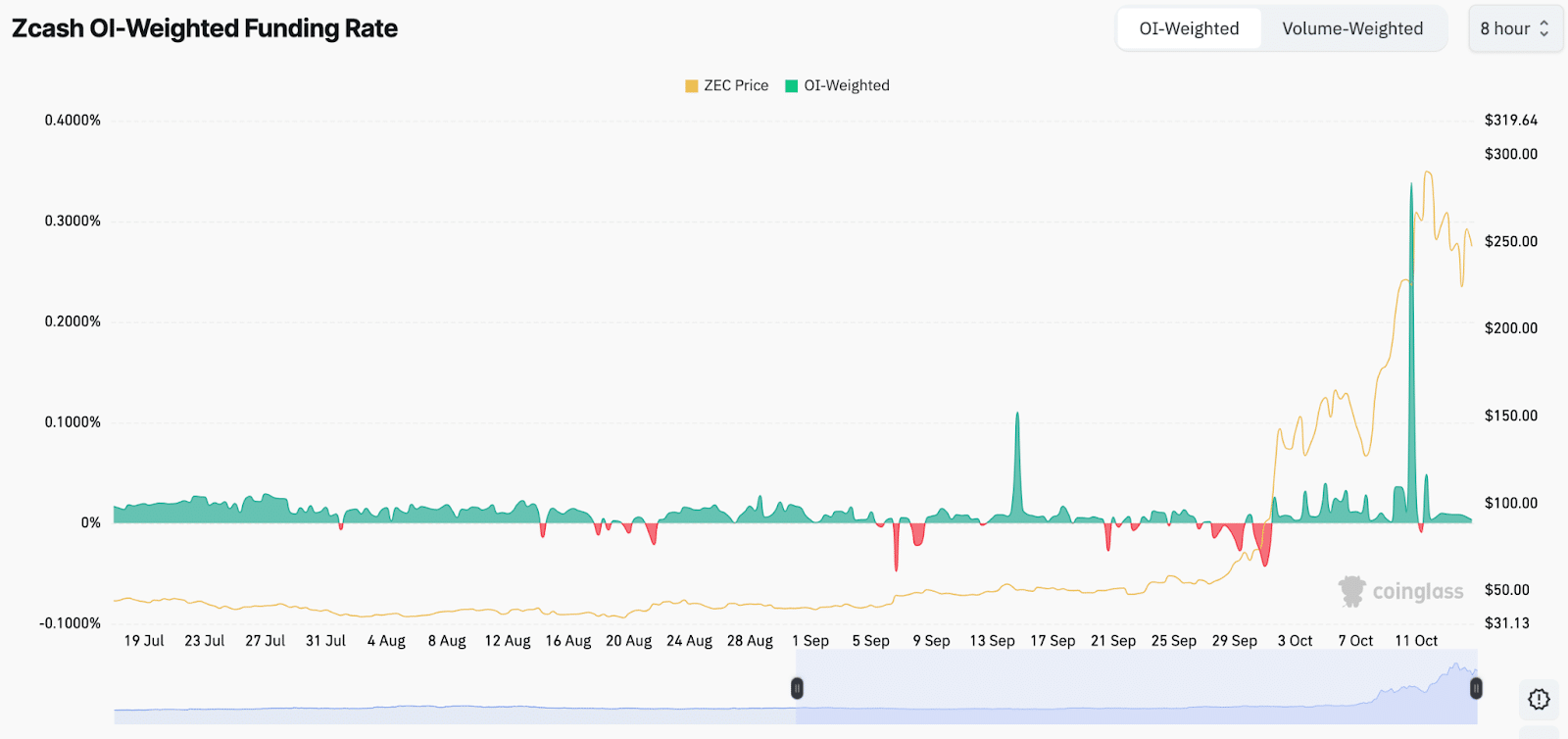Click the $200.00 price axis label

coord(1511,328)
